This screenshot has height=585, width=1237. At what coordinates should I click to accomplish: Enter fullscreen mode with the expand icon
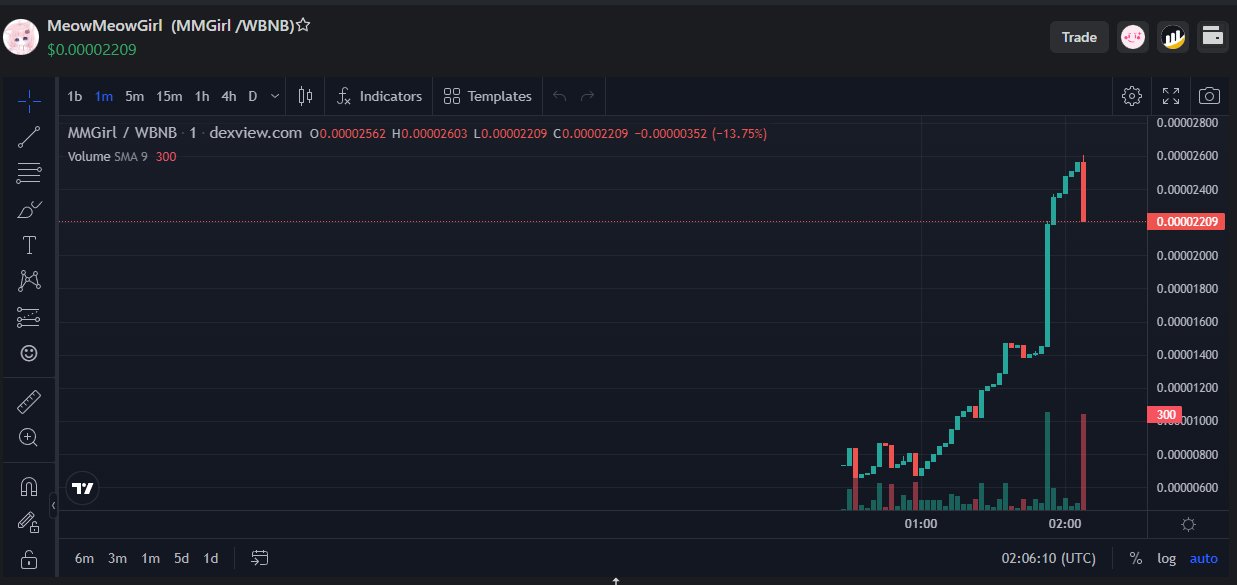click(1171, 95)
